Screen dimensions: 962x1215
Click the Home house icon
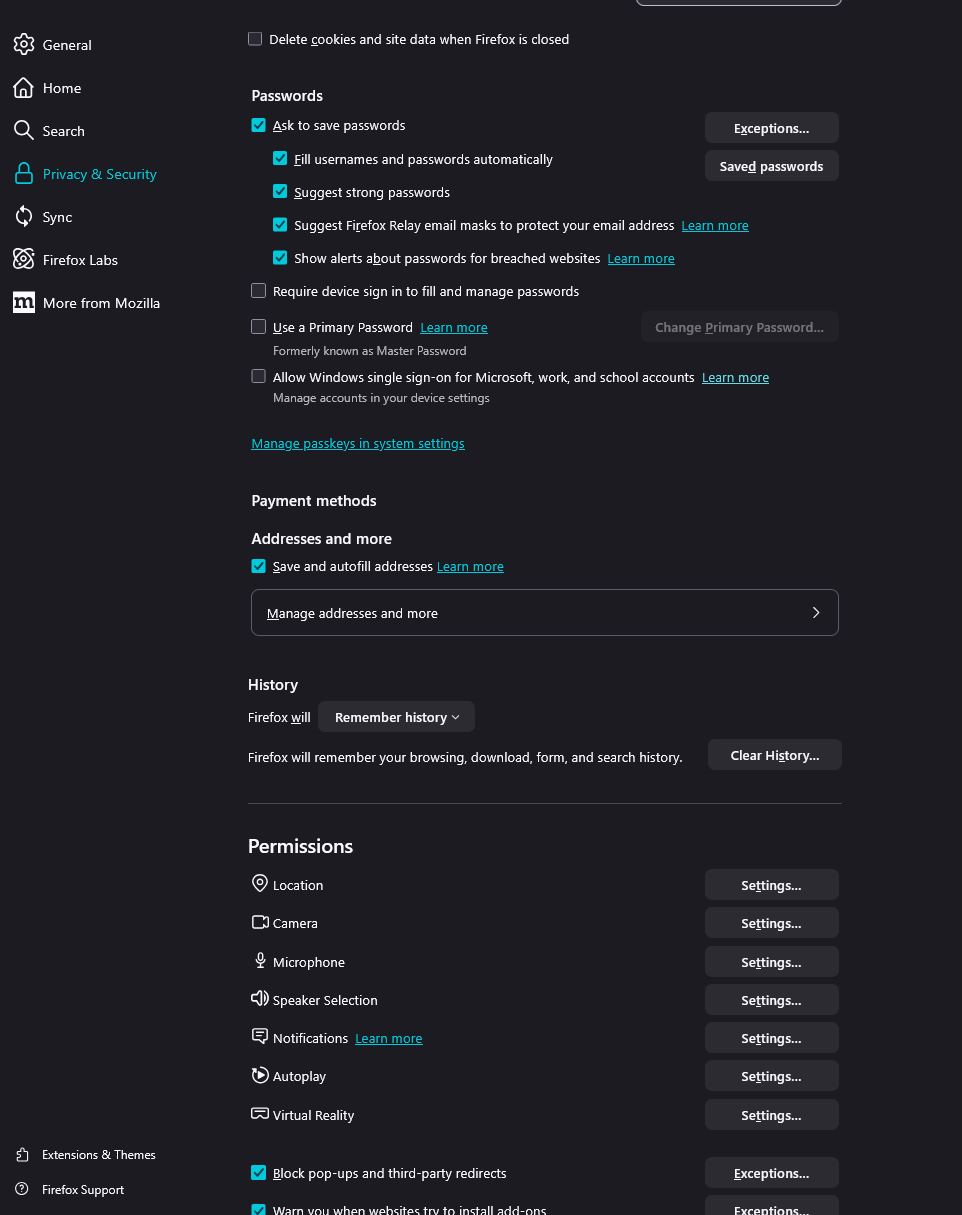24,88
